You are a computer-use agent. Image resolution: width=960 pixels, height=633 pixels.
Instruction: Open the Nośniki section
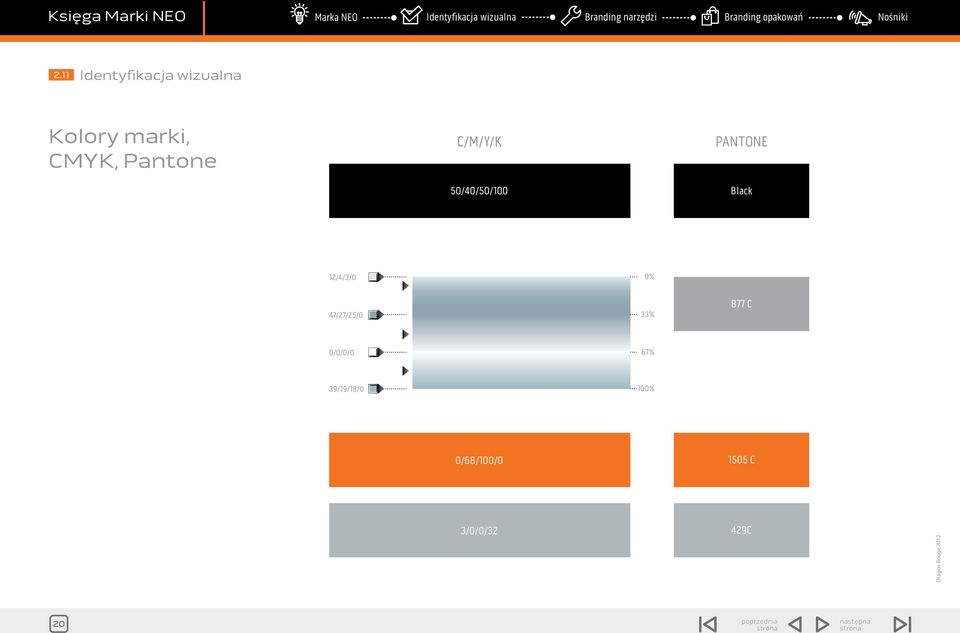pyautogui.click(x=893, y=17)
